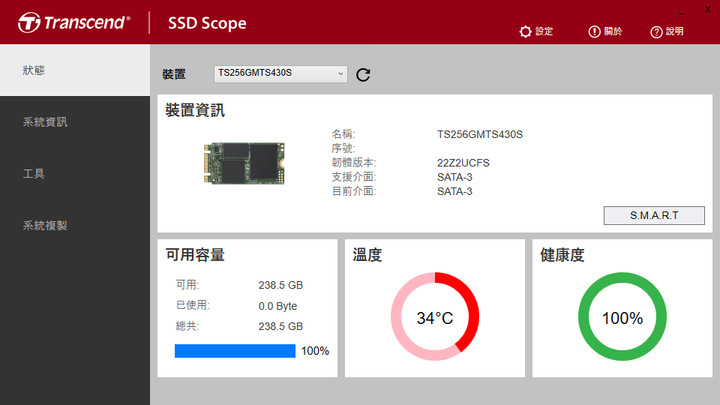Viewport: 720px width, 405px height.
Task: Click the 關於 about label
Action: pyautogui.click(x=613, y=31)
